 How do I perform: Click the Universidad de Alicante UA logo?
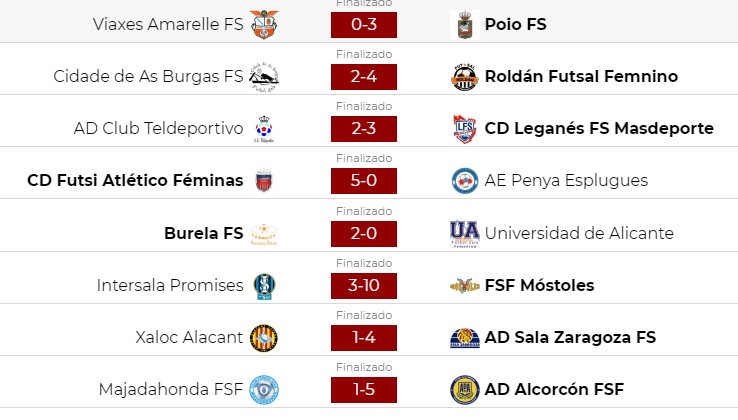click(x=465, y=234)
